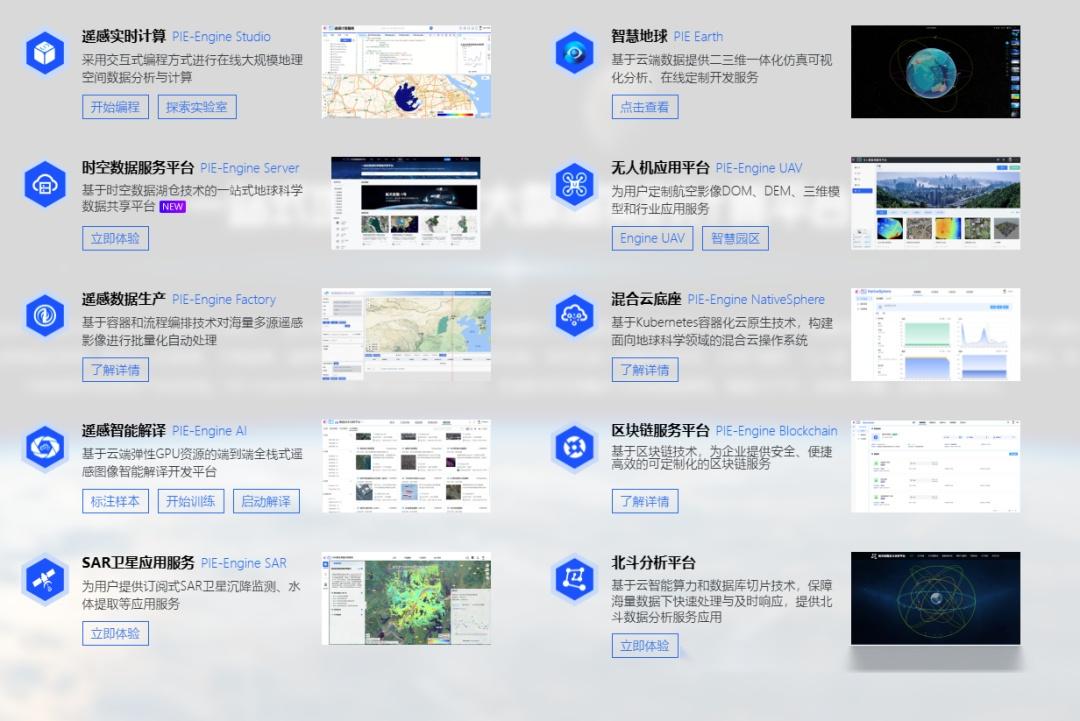The image size is (1080, 721).
Task: Click the 标注样本 button
Action: [x=114, y=501]
